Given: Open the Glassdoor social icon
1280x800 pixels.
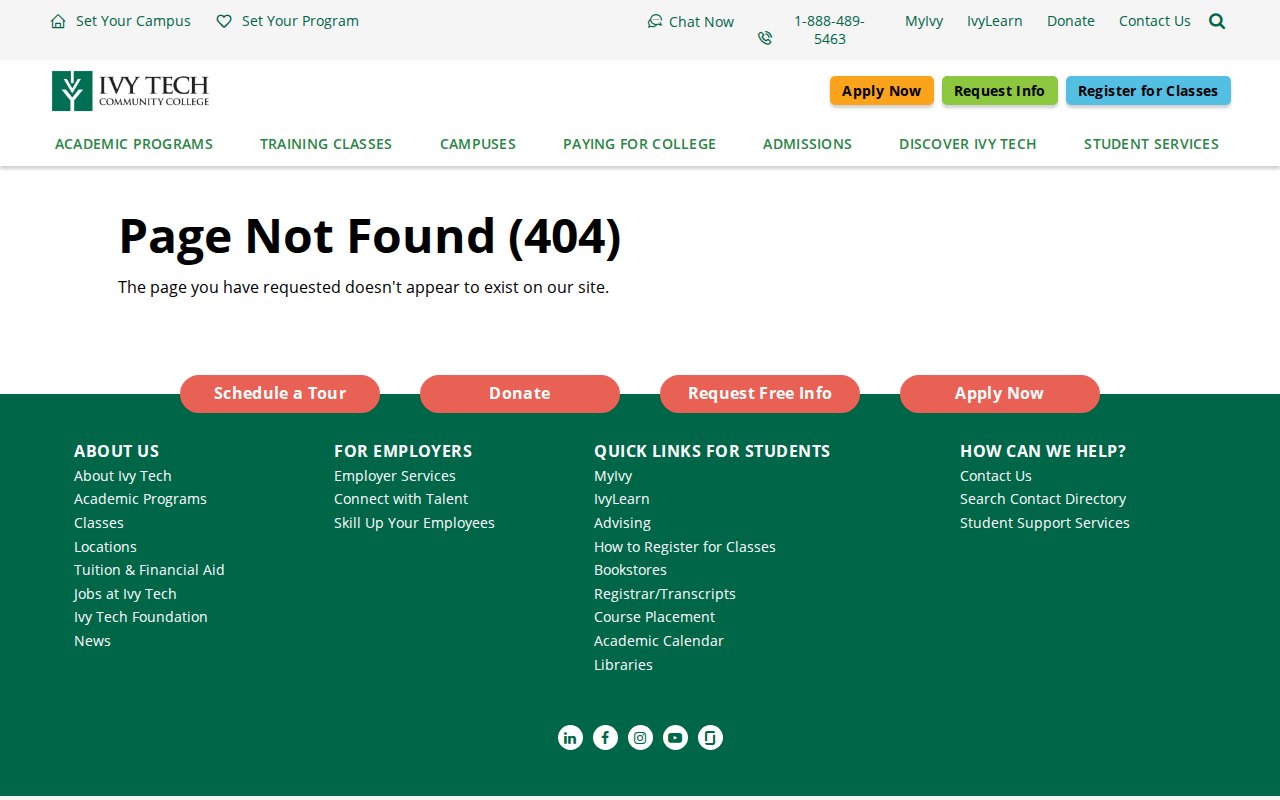Looking at the screenshot, I should click(710, 738).
